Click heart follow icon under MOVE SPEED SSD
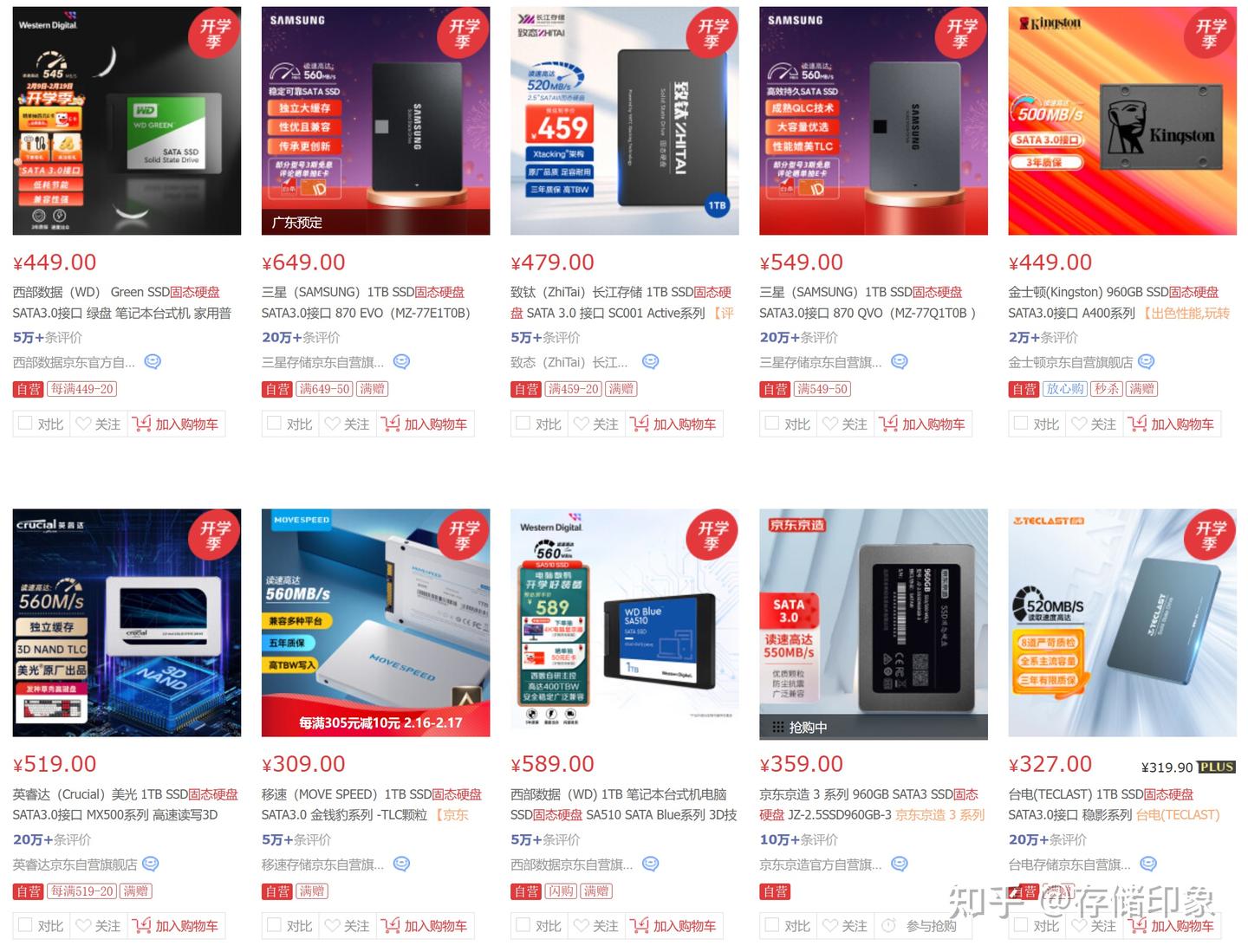 pyautogui.click(x=332, y=925)
